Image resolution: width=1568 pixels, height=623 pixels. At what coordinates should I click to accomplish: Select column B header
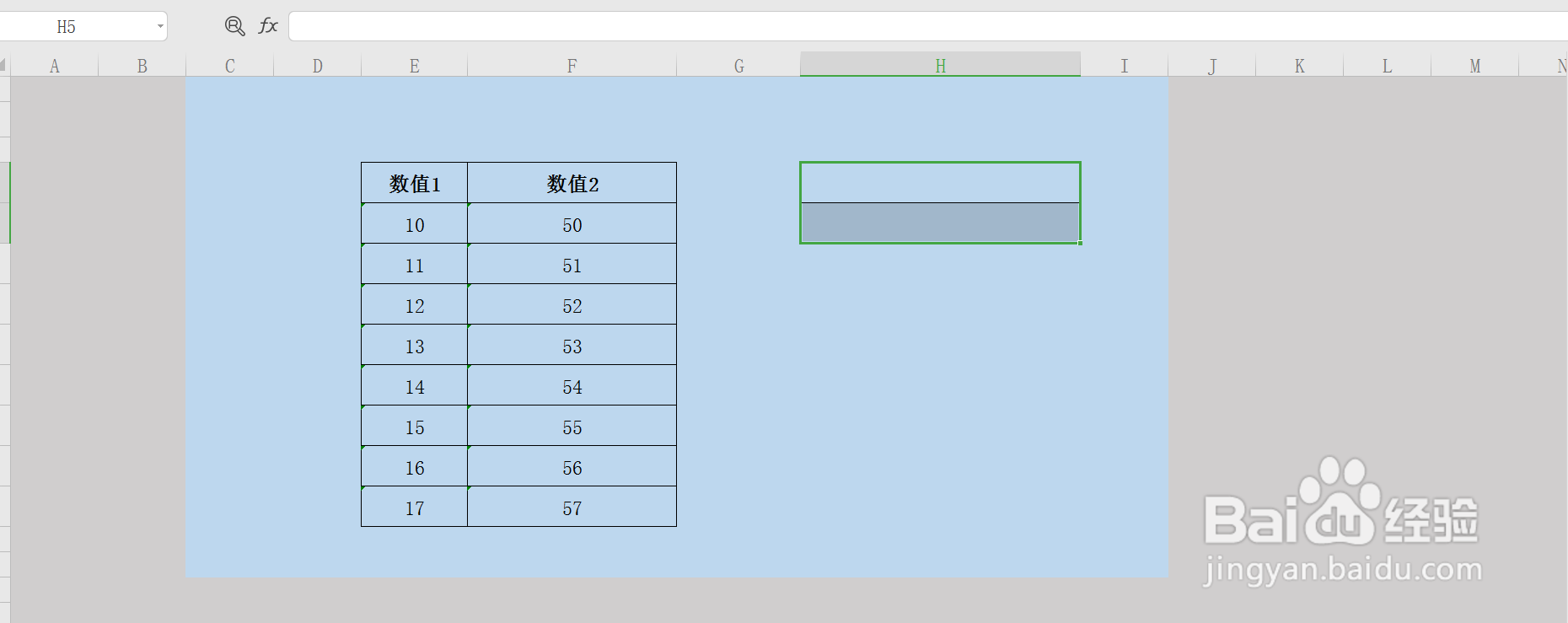click(142, 66)
